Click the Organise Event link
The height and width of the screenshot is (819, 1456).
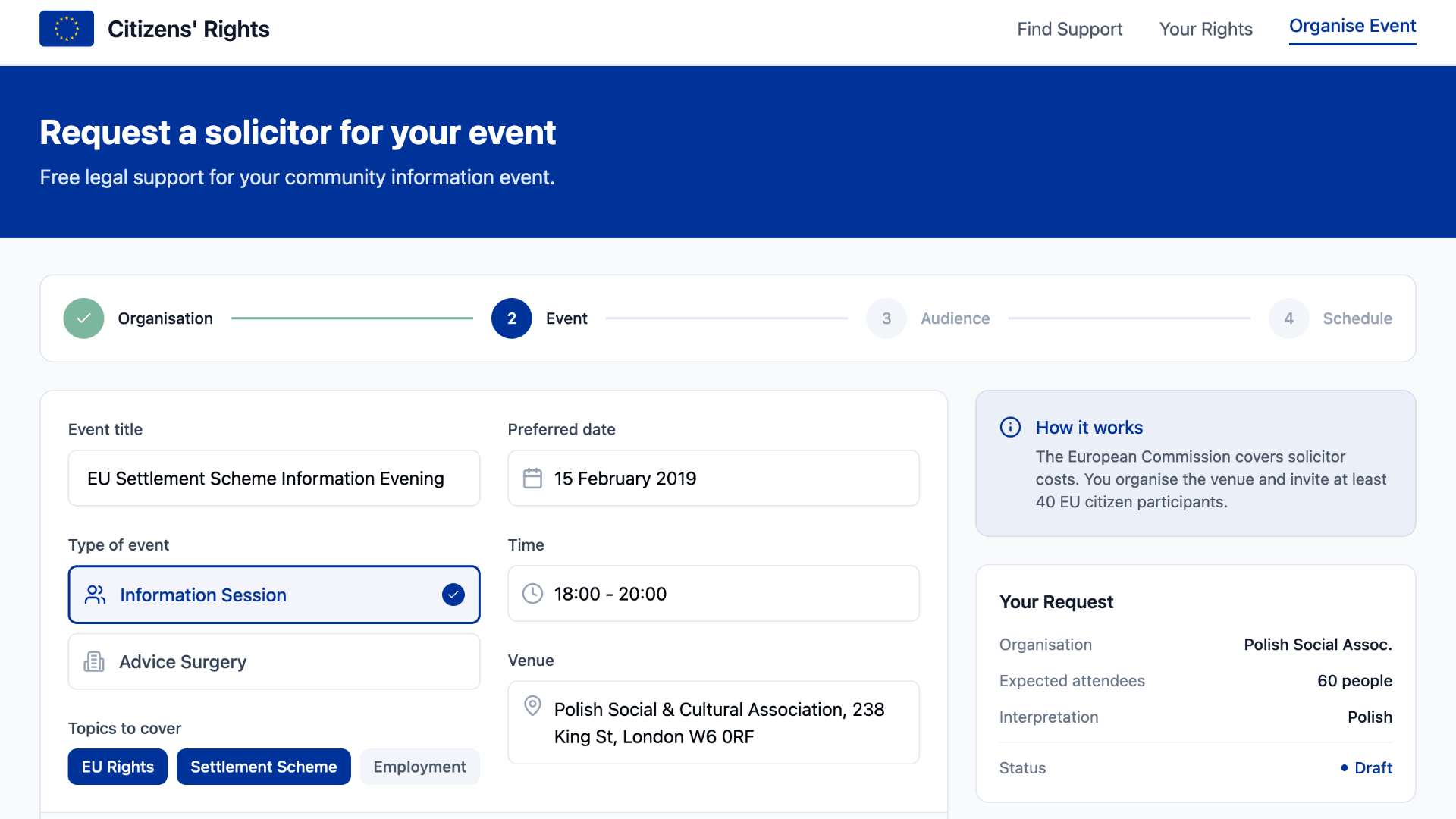click(1352, 26)
